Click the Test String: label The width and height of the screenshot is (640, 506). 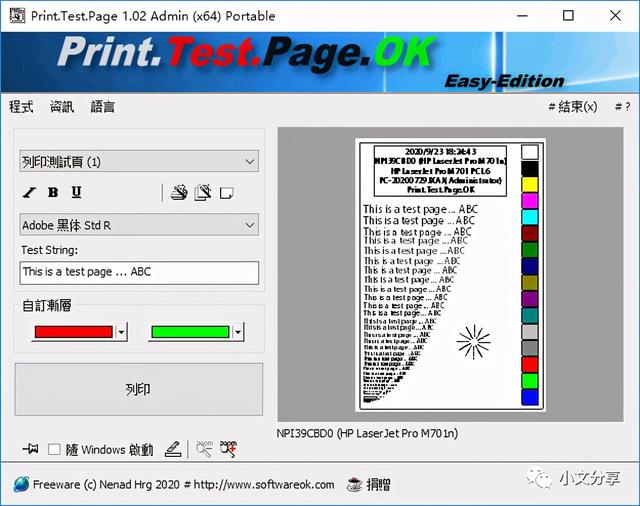pyautogui.click(x=49, y=250)
